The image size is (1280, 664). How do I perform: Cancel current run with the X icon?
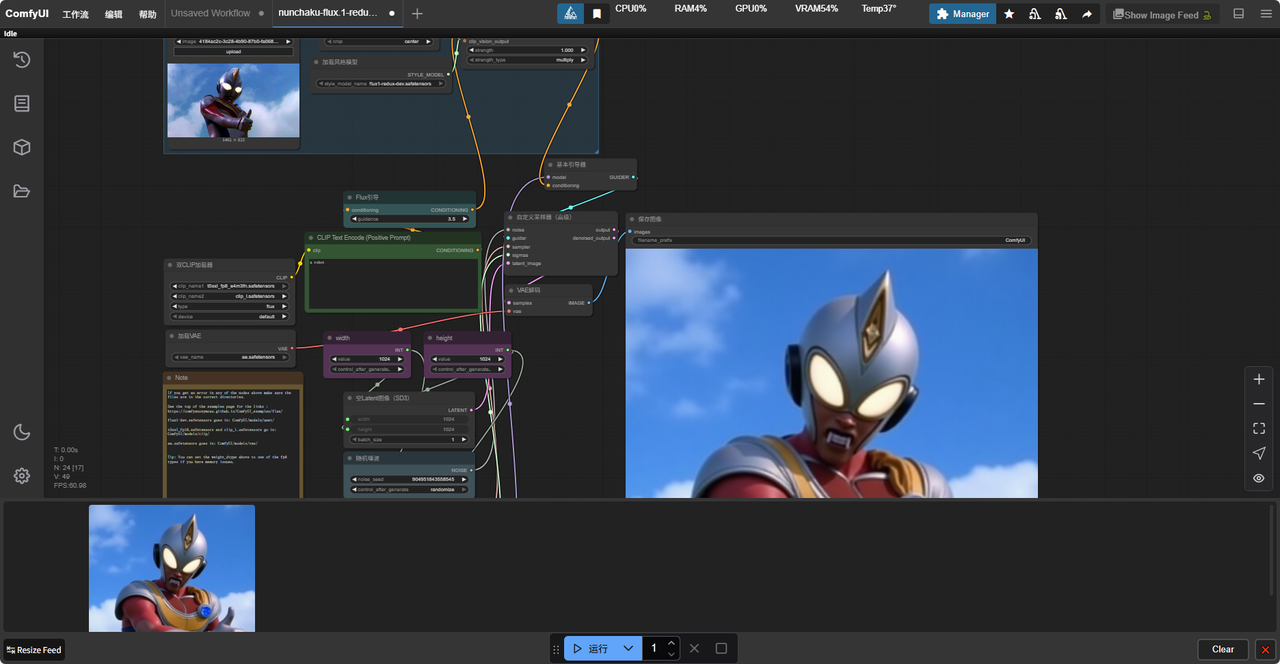694,648
